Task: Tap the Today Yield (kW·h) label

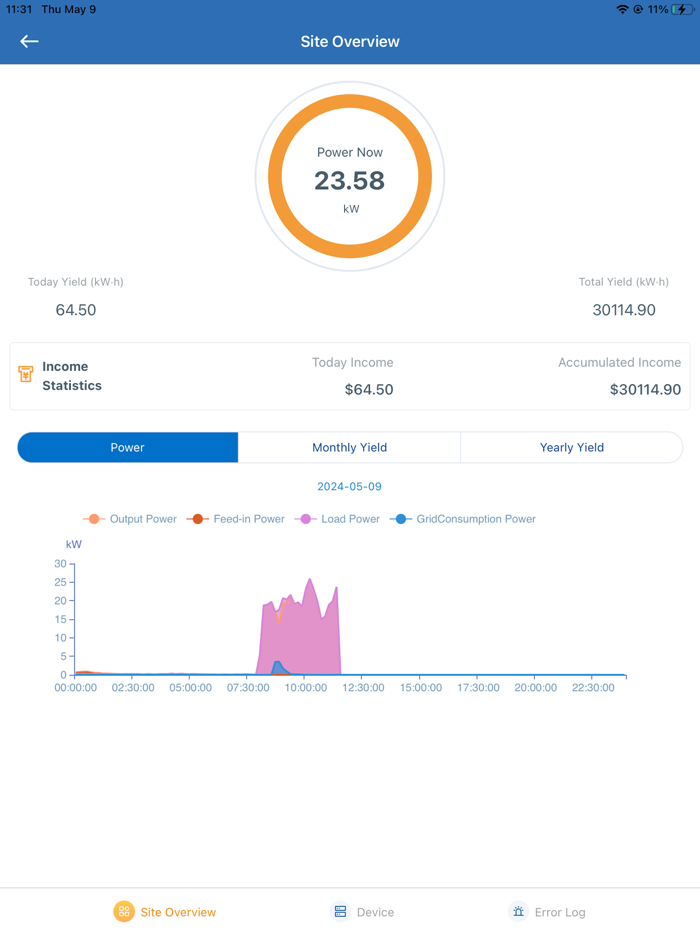Action: coord(76,282)
